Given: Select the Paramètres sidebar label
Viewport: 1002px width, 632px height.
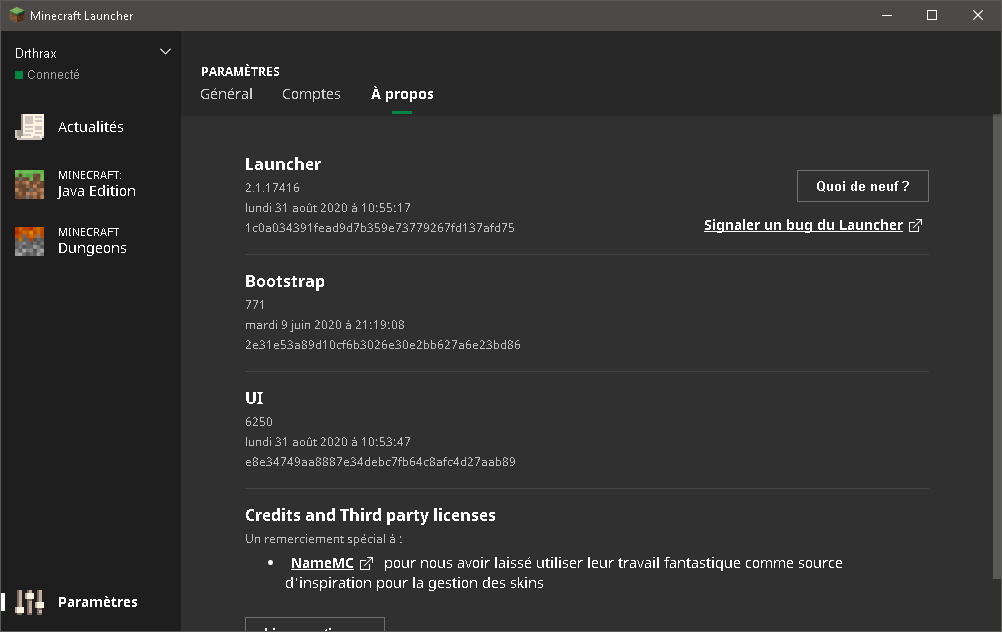Looking at the screenshot, I should point(98,602).
